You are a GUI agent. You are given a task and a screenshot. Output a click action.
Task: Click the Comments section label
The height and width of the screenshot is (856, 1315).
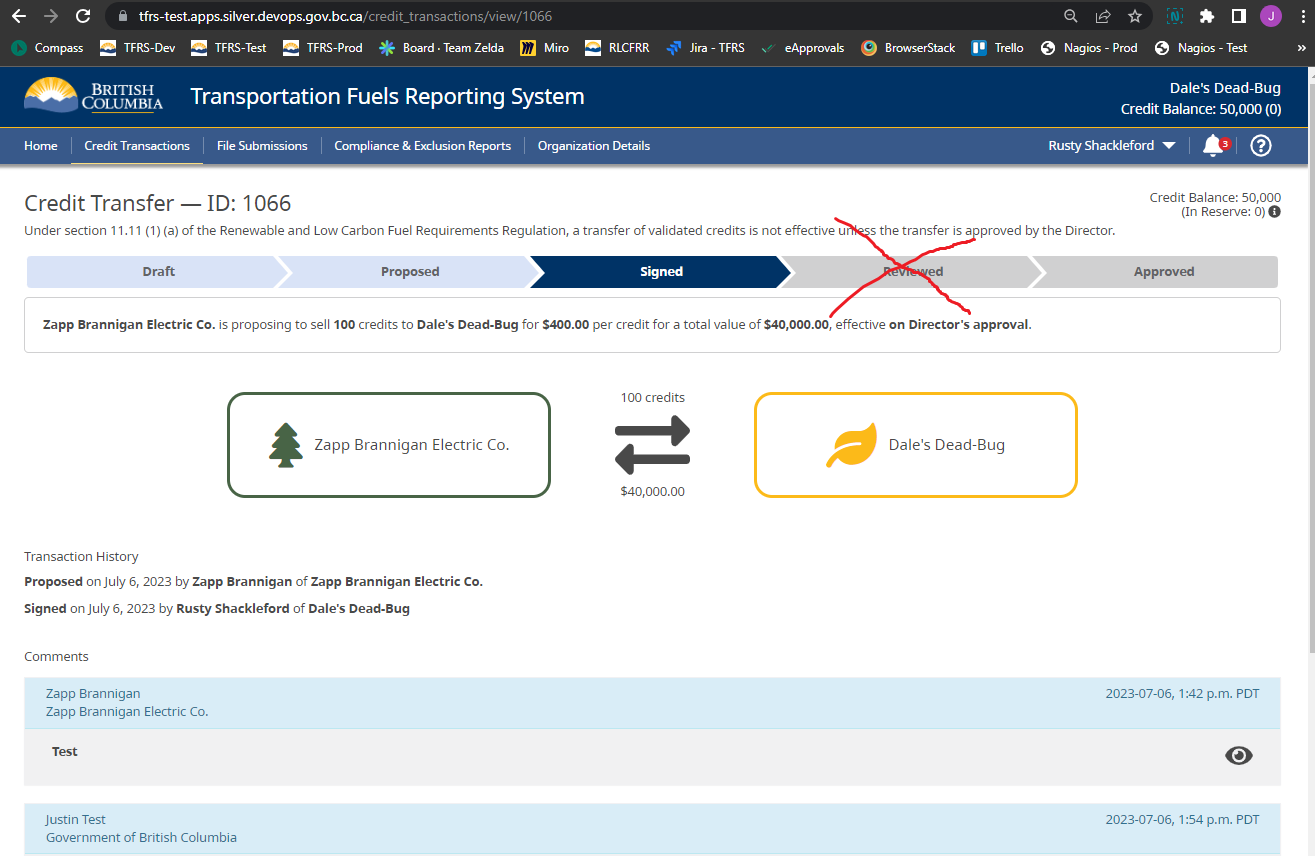point(56,656)
